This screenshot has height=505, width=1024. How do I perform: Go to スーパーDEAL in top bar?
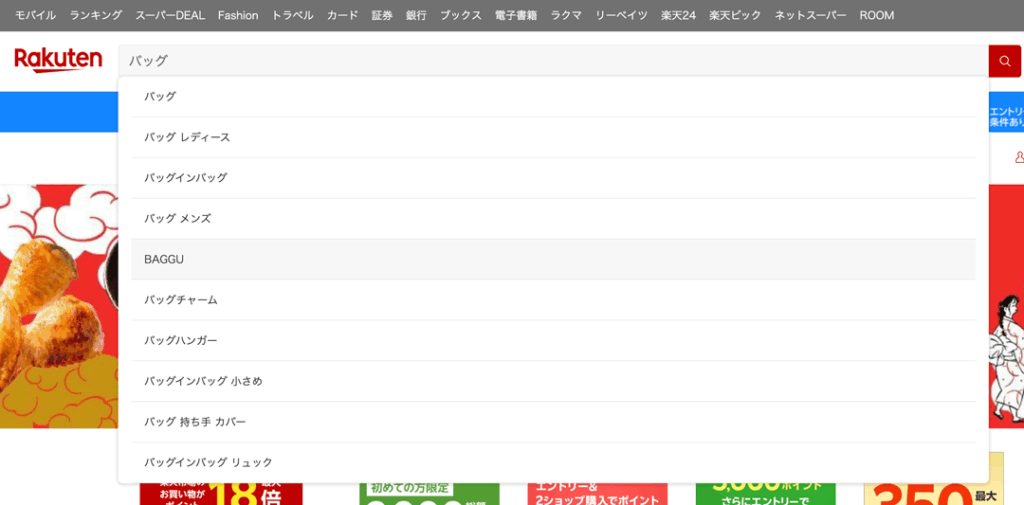(170, 15)
